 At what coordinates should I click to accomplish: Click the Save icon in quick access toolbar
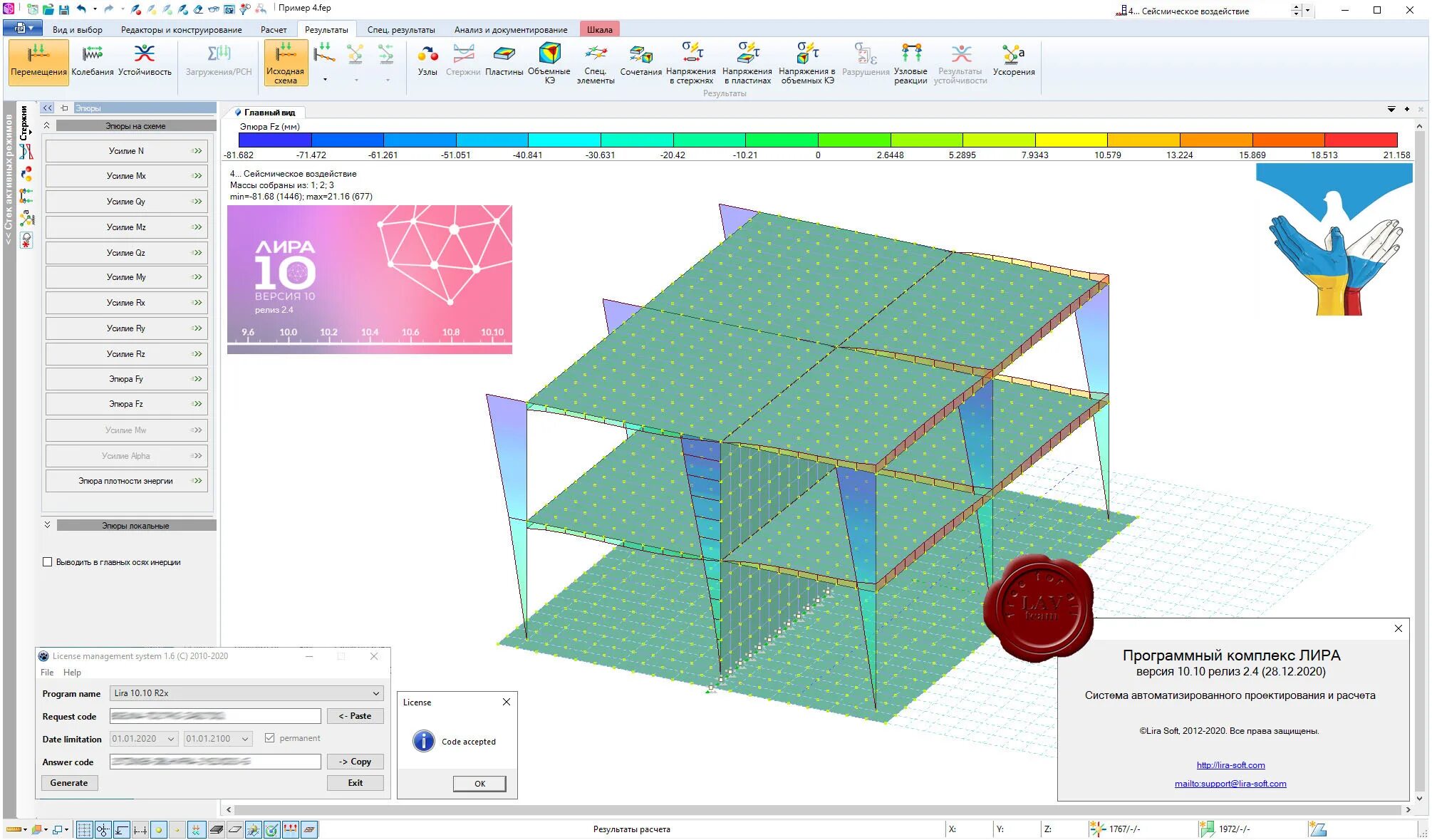(64, 9)
